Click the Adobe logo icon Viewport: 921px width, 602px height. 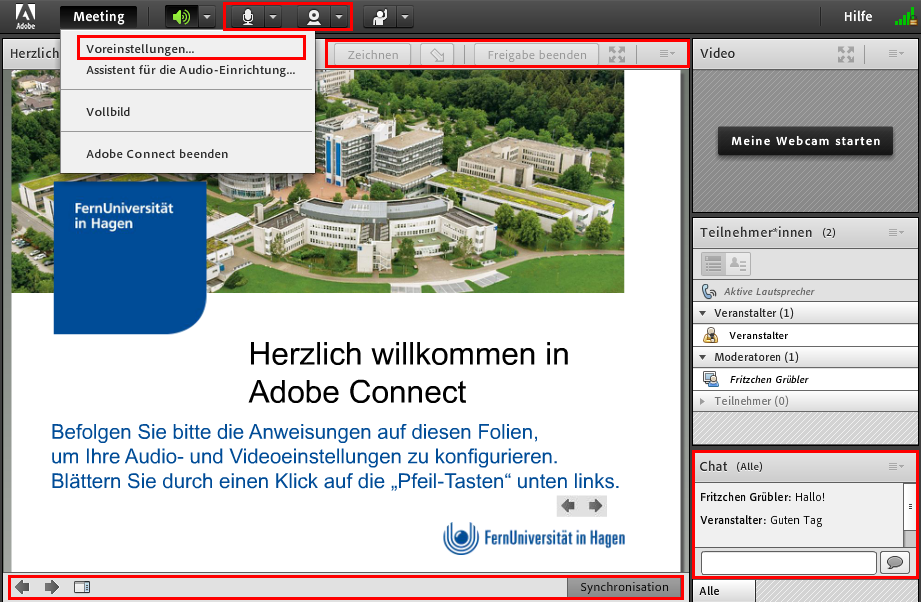[x=25, y=16]
